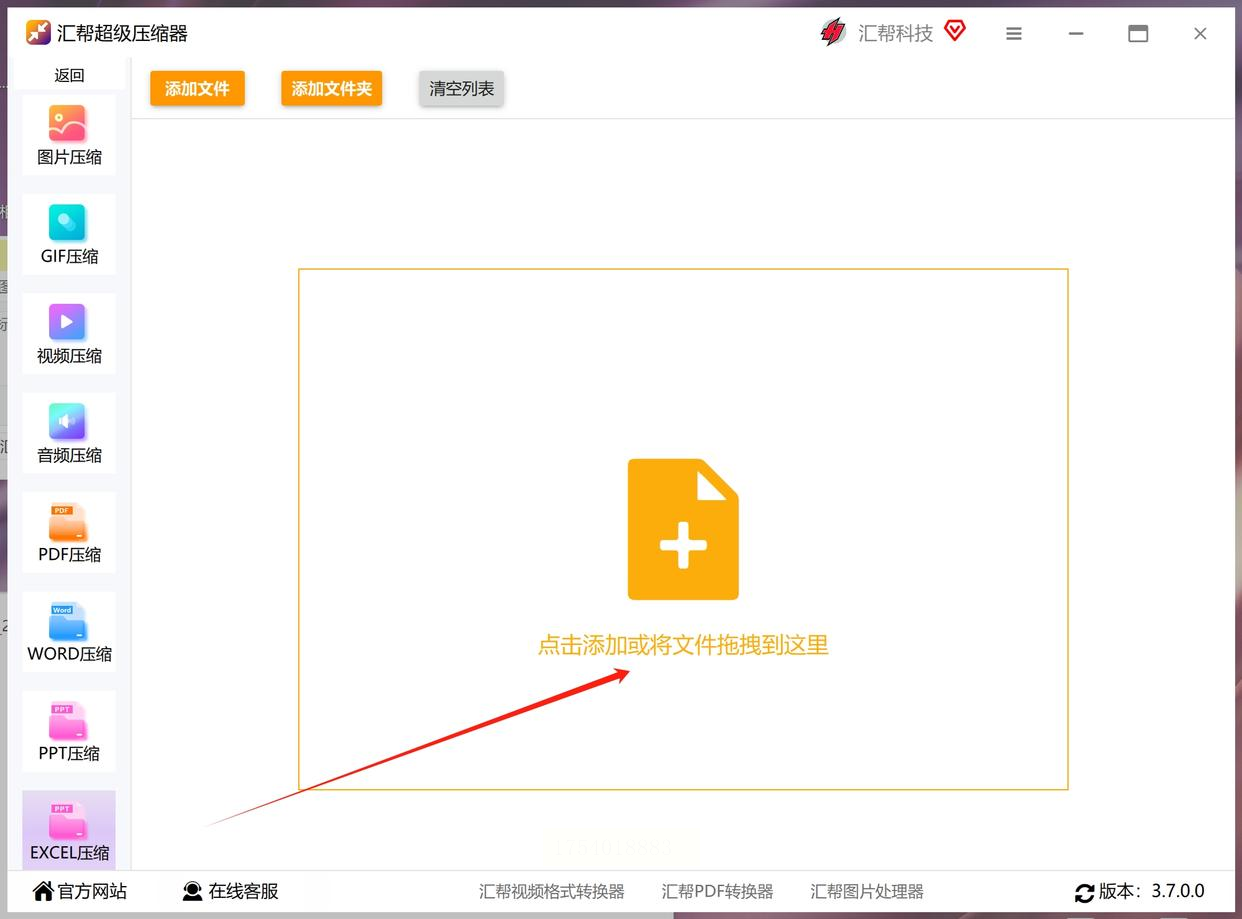Open the 汇帮视频格式转换器 link

[552, 891]
